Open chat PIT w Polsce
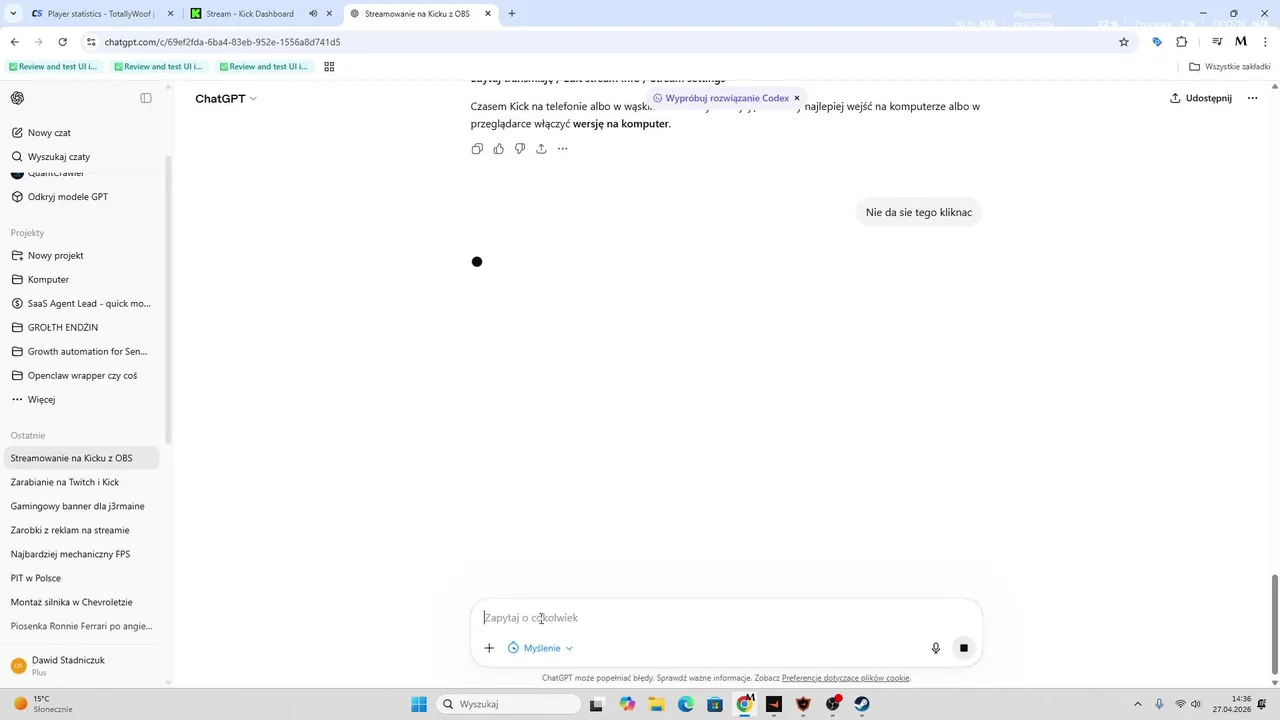 (80, 578)
